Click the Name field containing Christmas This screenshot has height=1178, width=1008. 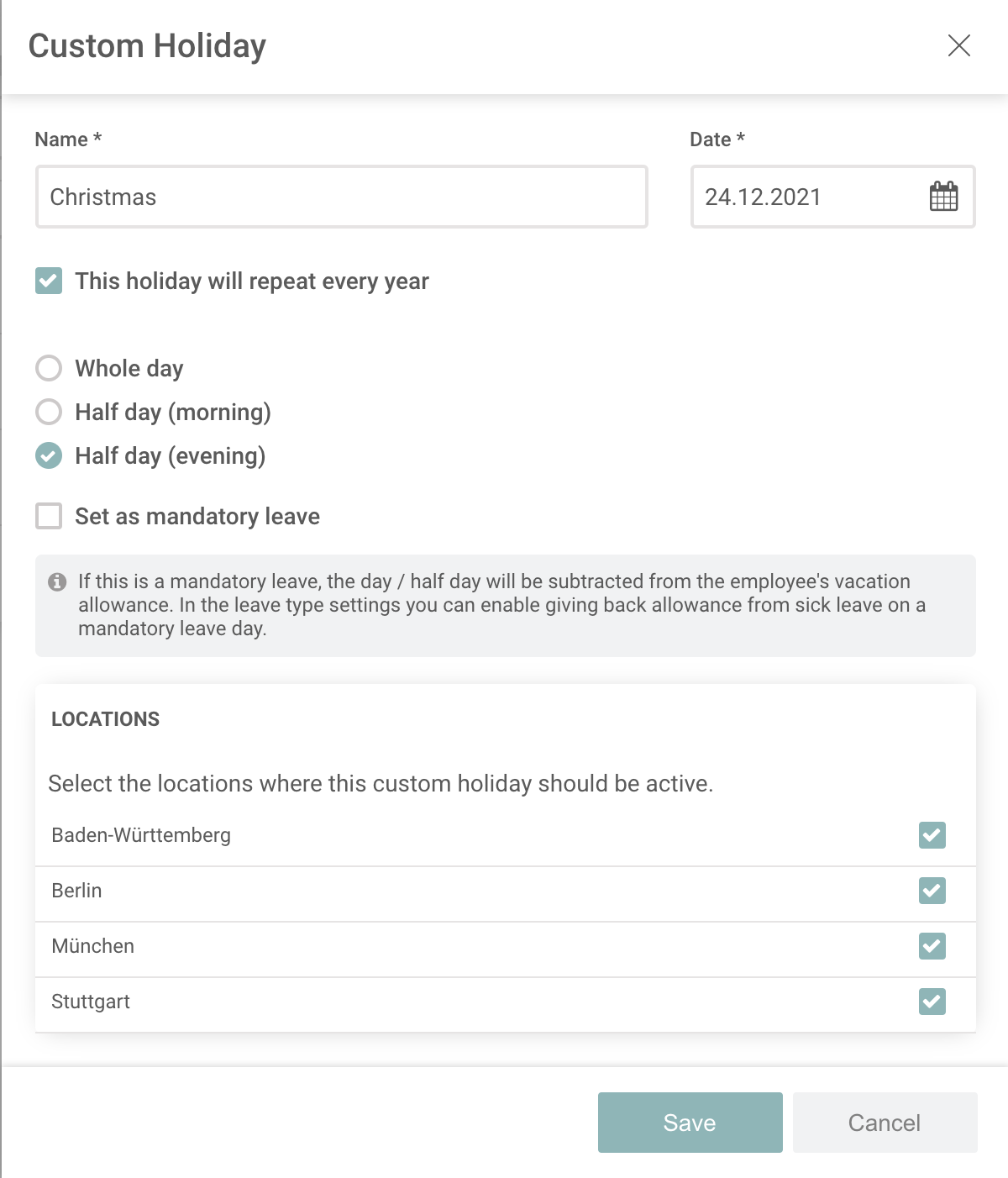(x=341, y=197)
